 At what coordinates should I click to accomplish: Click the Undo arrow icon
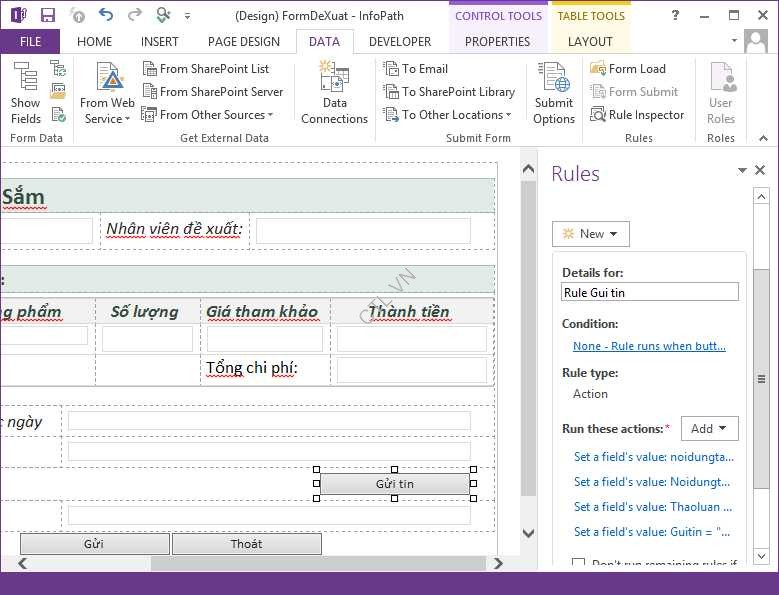click(x=106, y=15)
